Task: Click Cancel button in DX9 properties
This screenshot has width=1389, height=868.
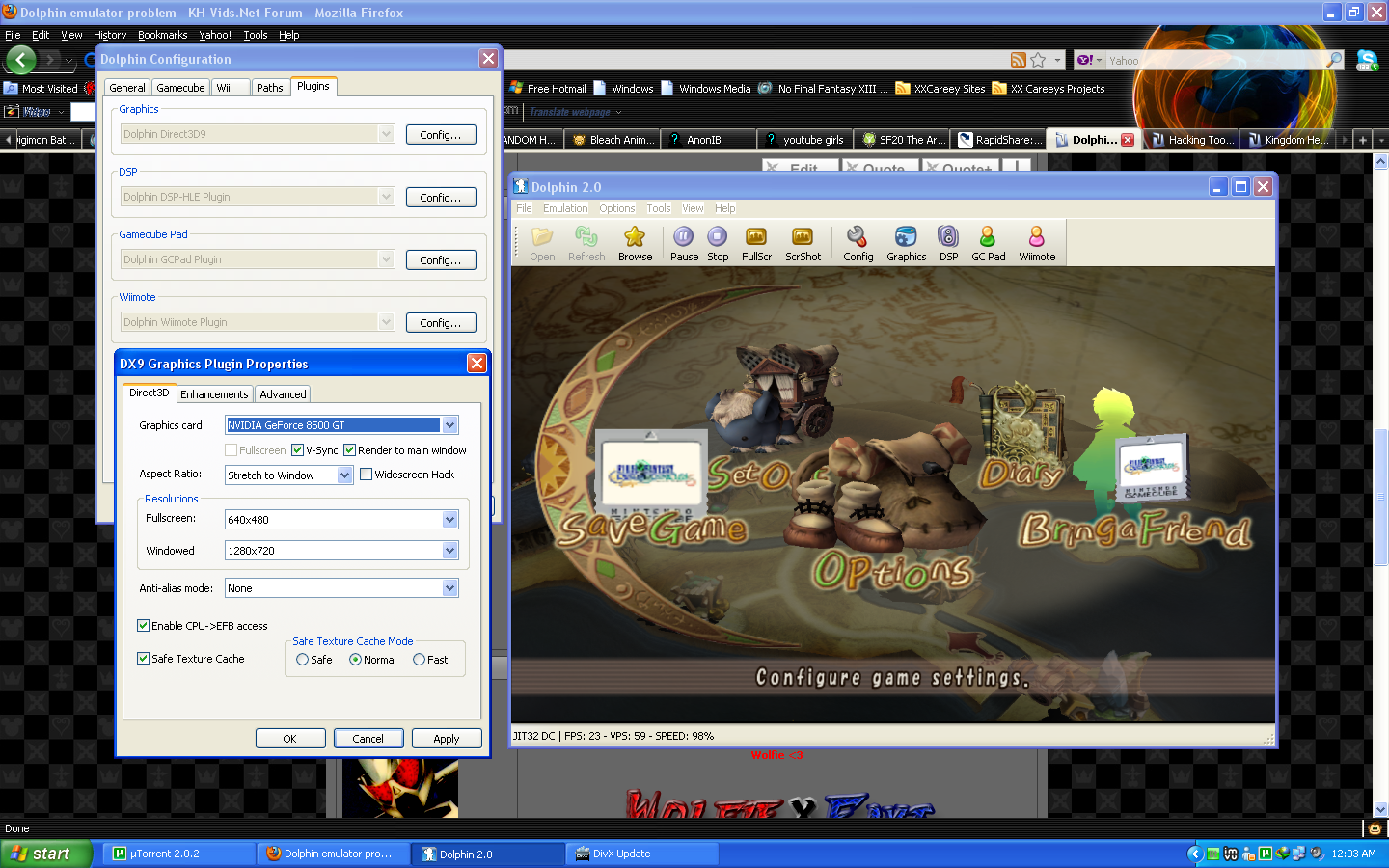Action: pyautogui.click(x=368, y=739)
